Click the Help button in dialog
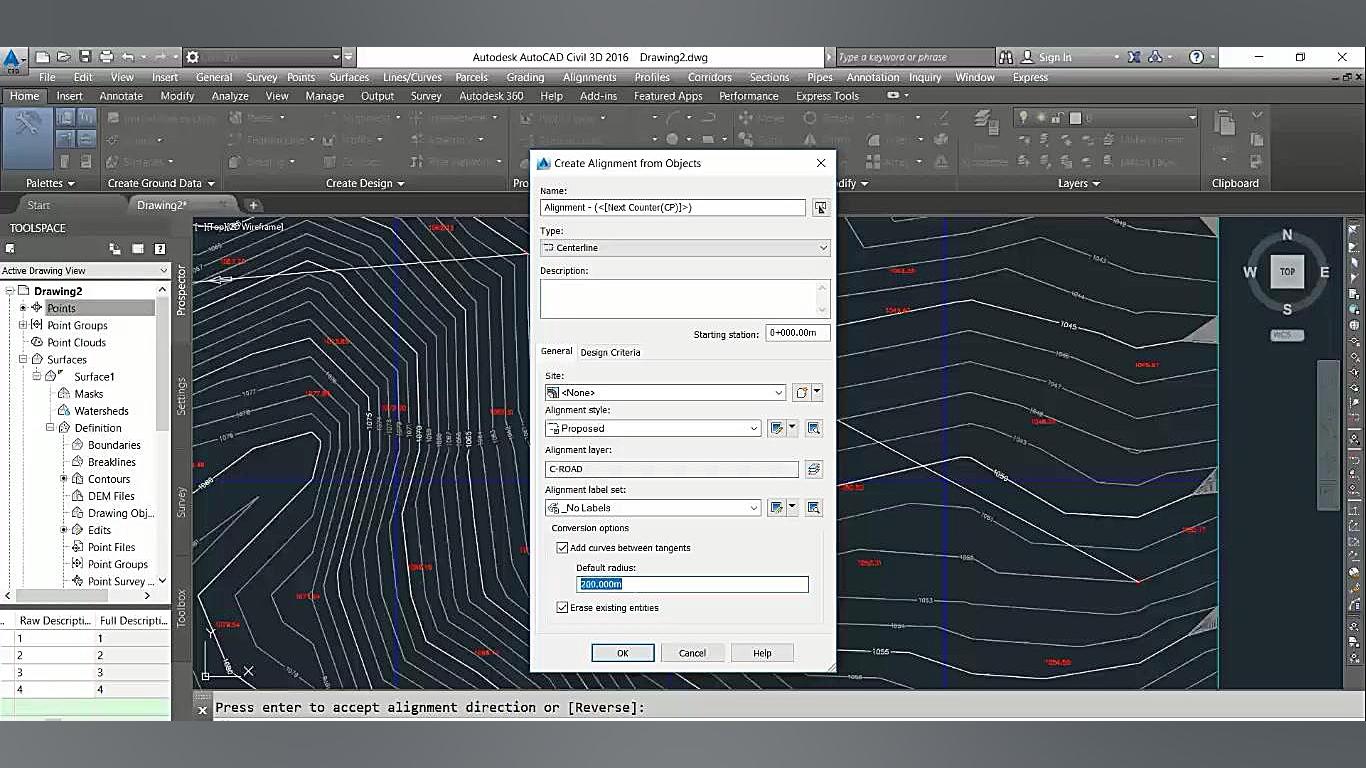This screenshot has width=1366, height=768. (762, 653)
